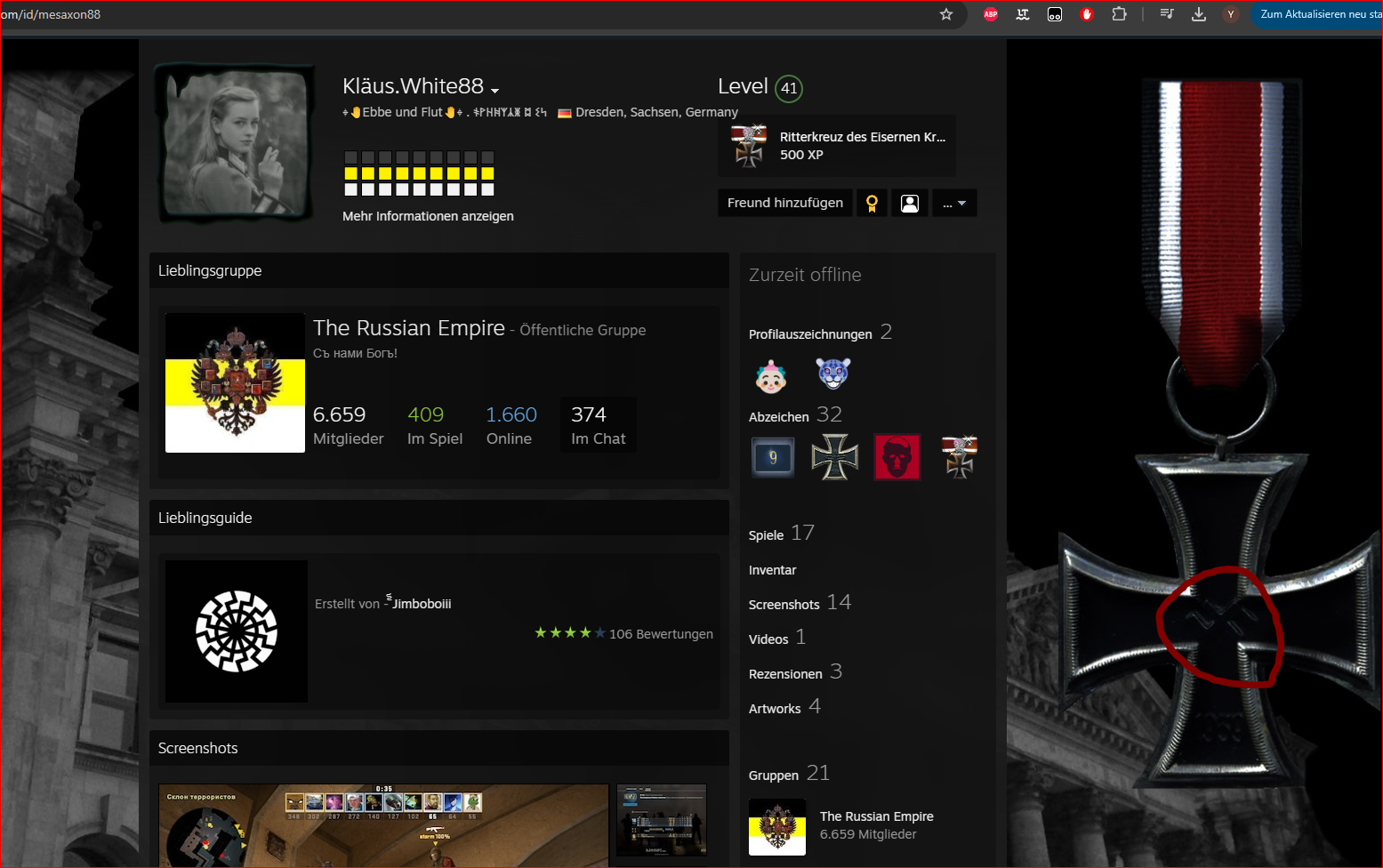1383x868 pixels.
Task: Click the media control playlist icon
Action: click(x=1167, y=14)
